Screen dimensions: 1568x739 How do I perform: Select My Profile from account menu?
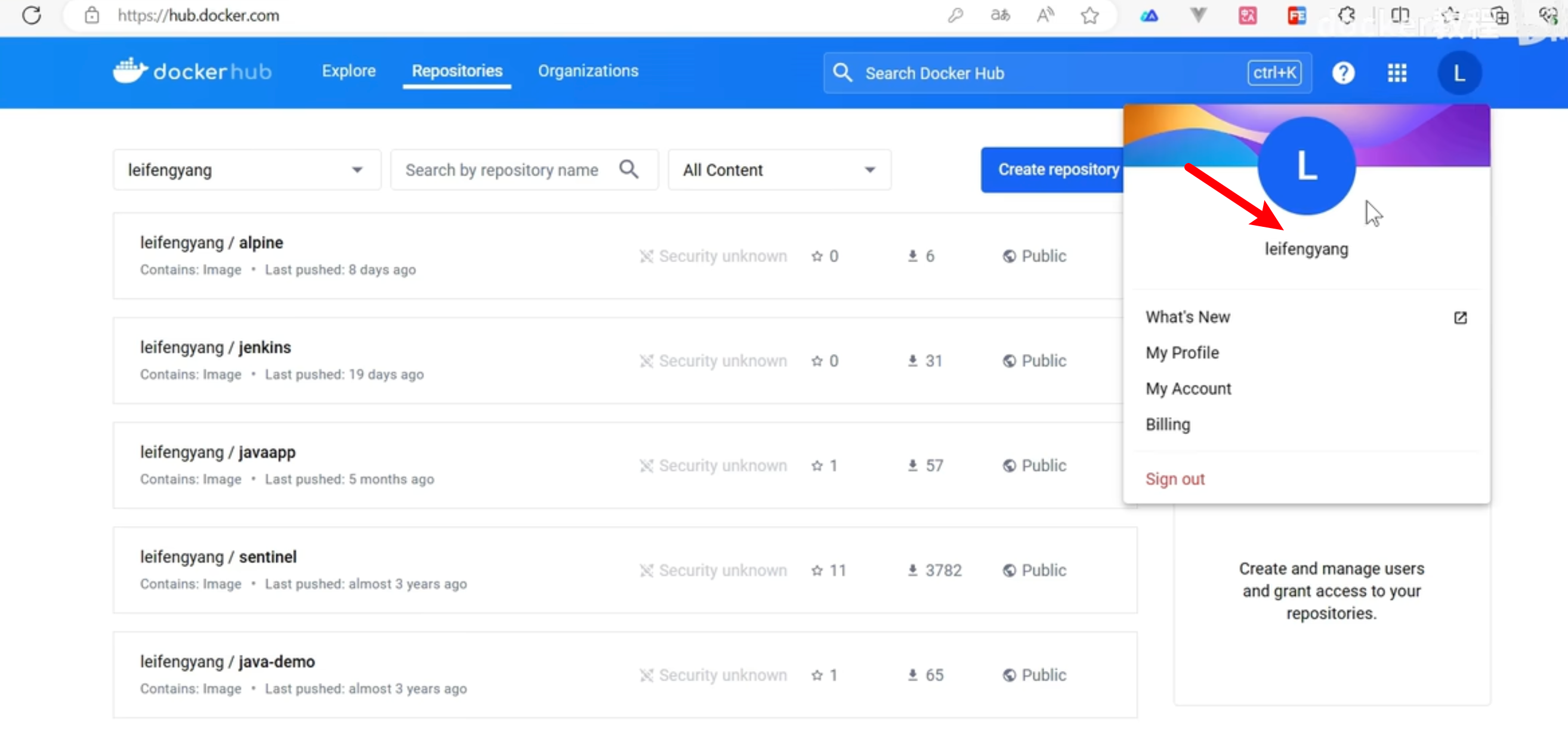click(x=1182, y=353)
